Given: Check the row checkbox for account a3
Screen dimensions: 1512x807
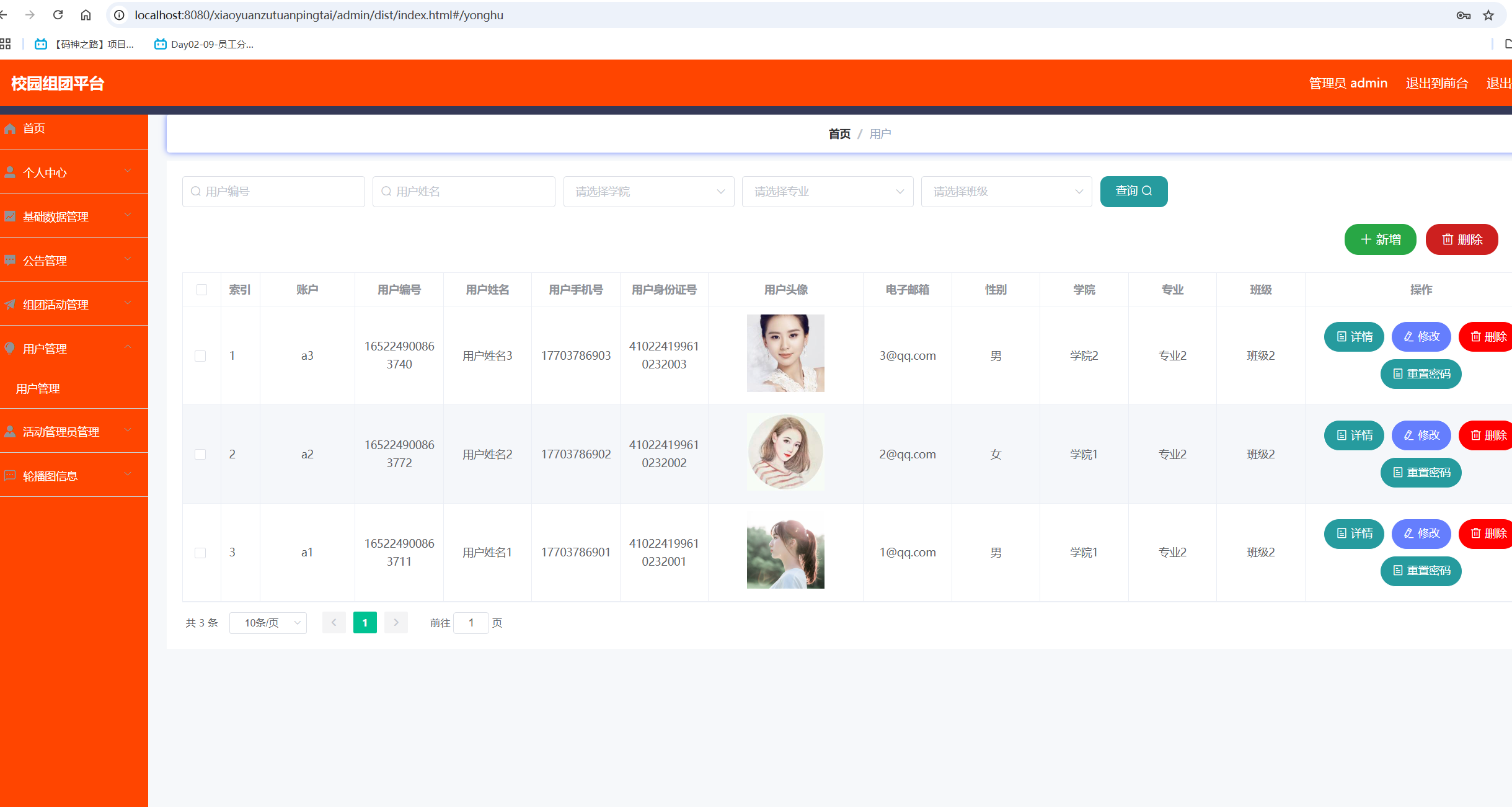Looking at the screenshot, I should pyautogui.click(x=200, y=355).
